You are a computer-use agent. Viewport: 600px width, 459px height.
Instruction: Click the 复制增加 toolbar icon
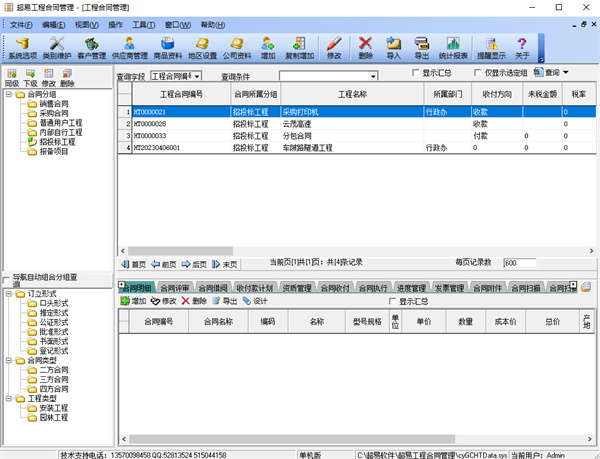pos(299,47)
